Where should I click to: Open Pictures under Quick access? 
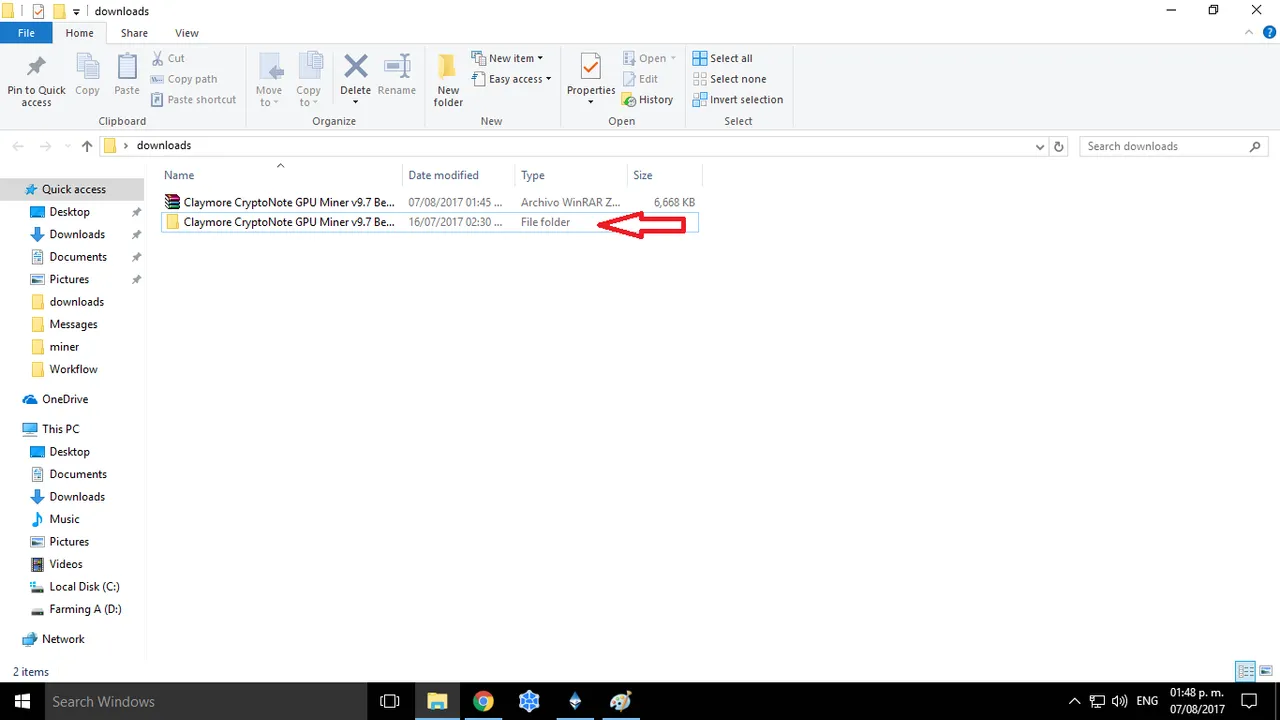[x=69, y=279]
